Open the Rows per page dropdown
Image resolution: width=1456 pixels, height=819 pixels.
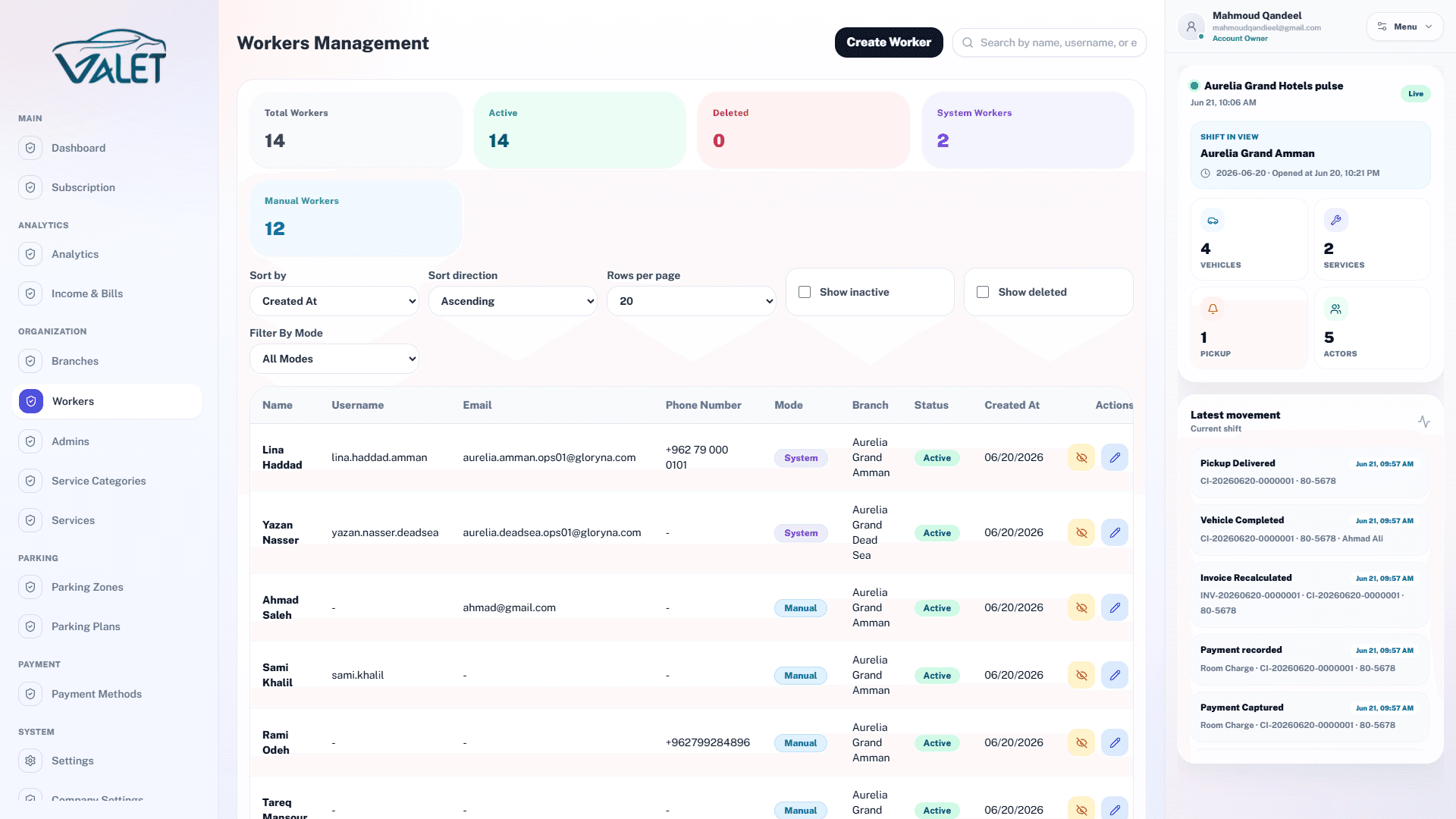click(692, 301)
